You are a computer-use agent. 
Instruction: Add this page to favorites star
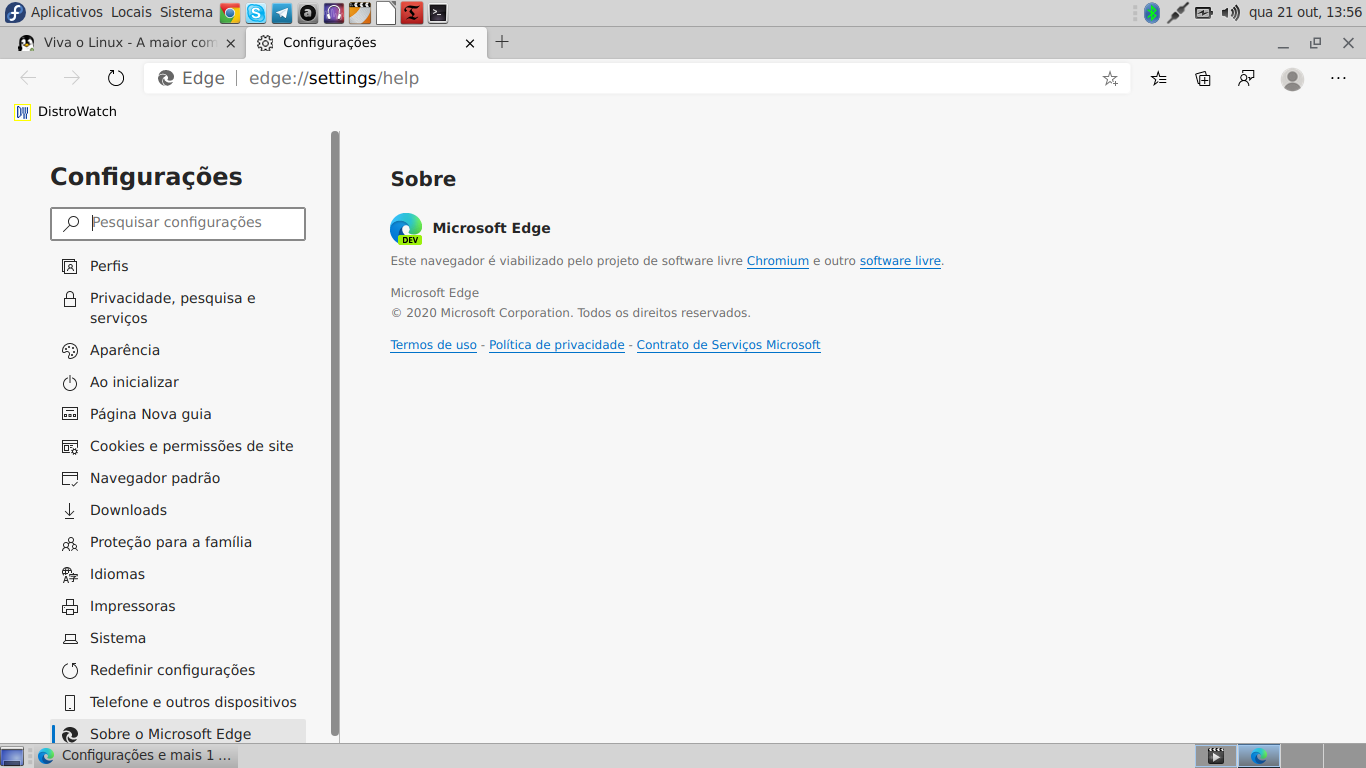coord(1110,78)
